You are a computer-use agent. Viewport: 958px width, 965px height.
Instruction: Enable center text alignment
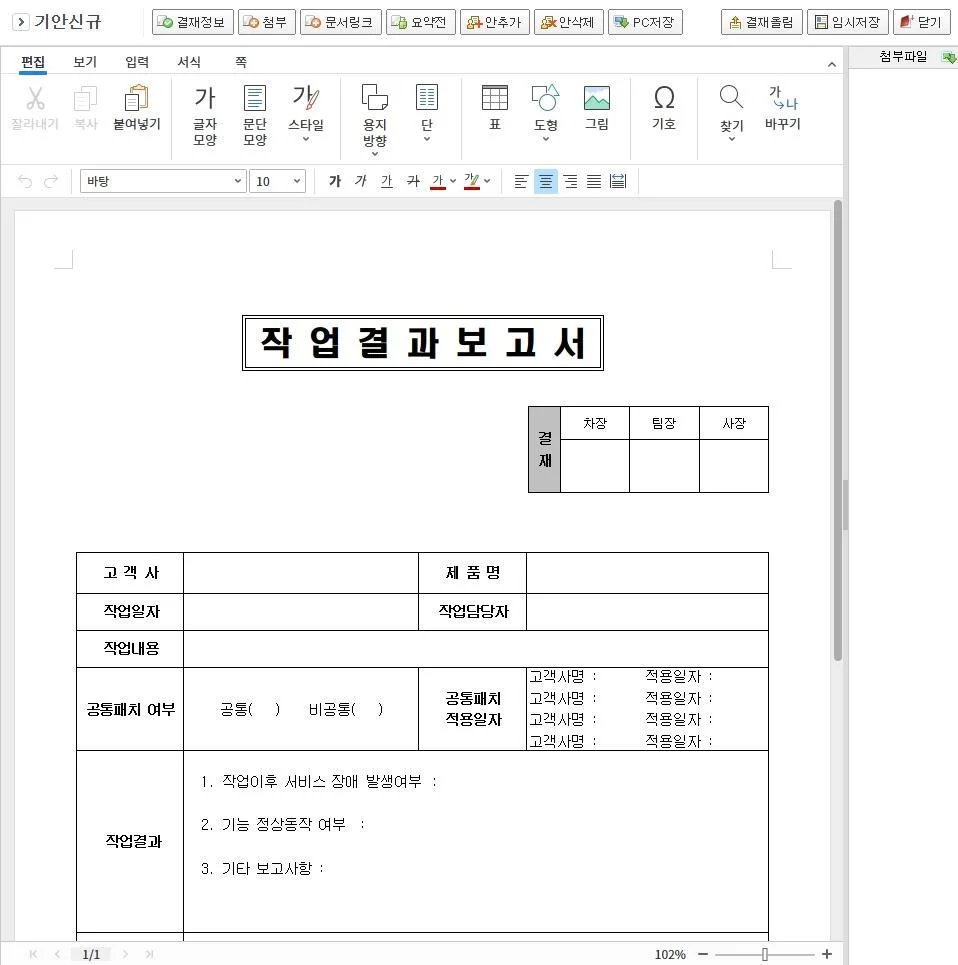click(546, 181)
